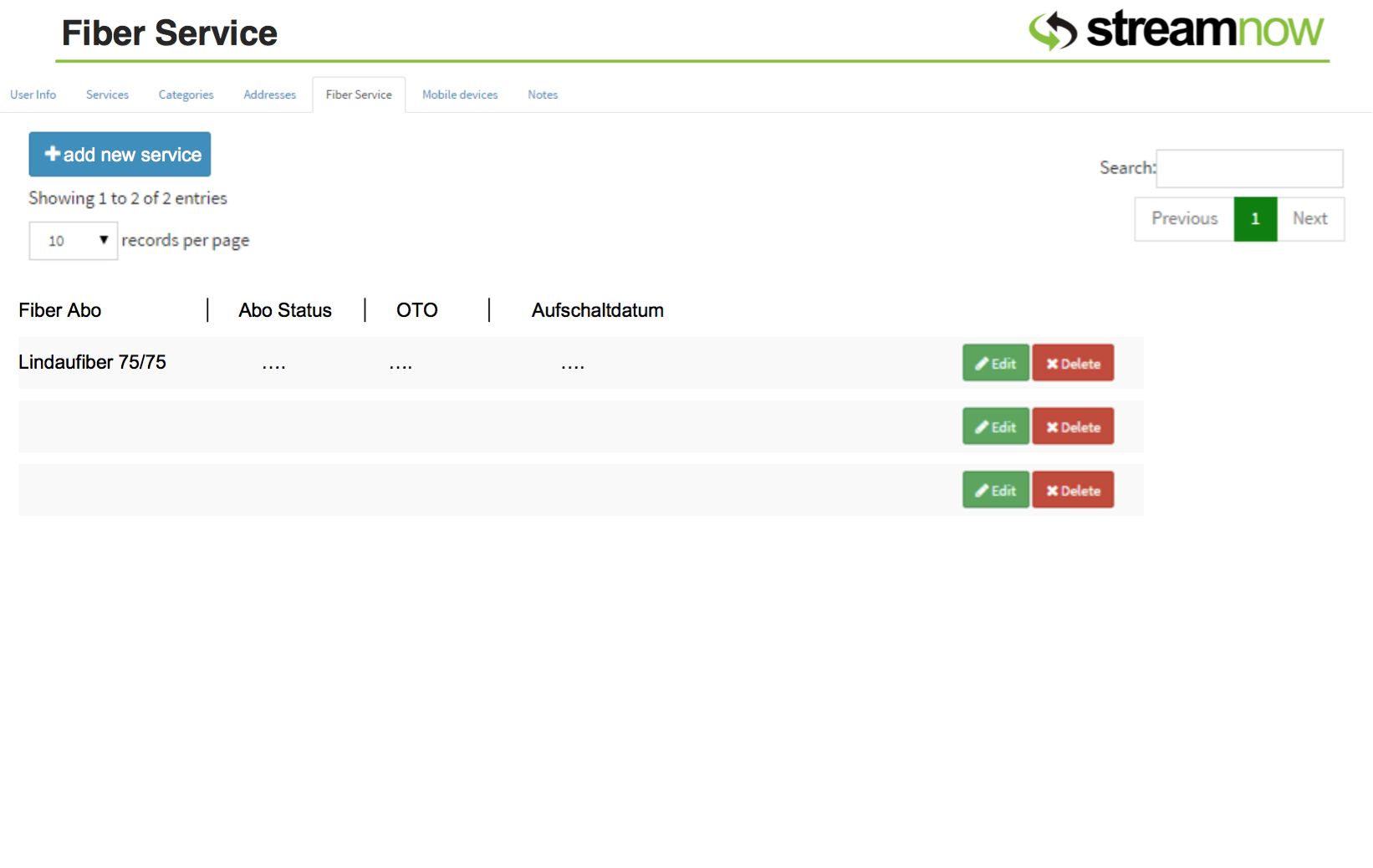Screen dimensions: 1373x868
Task: Go to the Categories tab
Action: point(186,94)
